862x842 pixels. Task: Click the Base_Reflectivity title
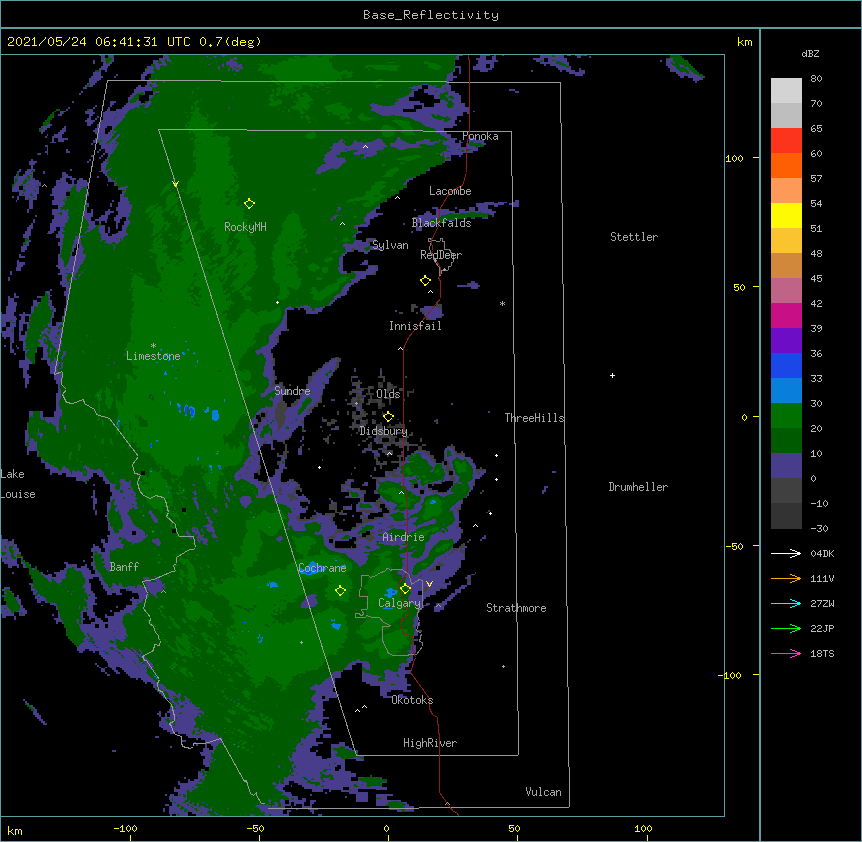[x=431, y=15]
